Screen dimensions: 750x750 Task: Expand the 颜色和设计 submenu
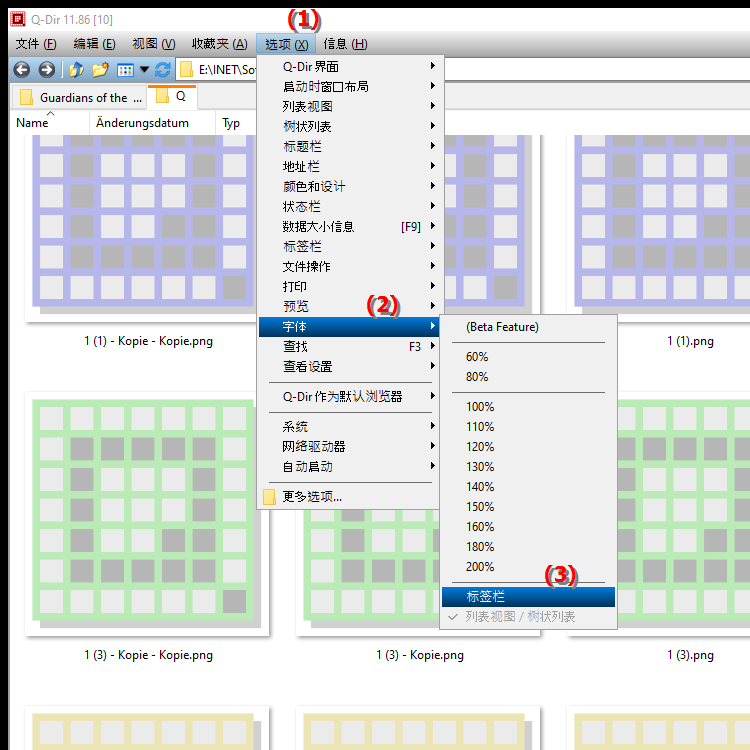coord(349,187)
